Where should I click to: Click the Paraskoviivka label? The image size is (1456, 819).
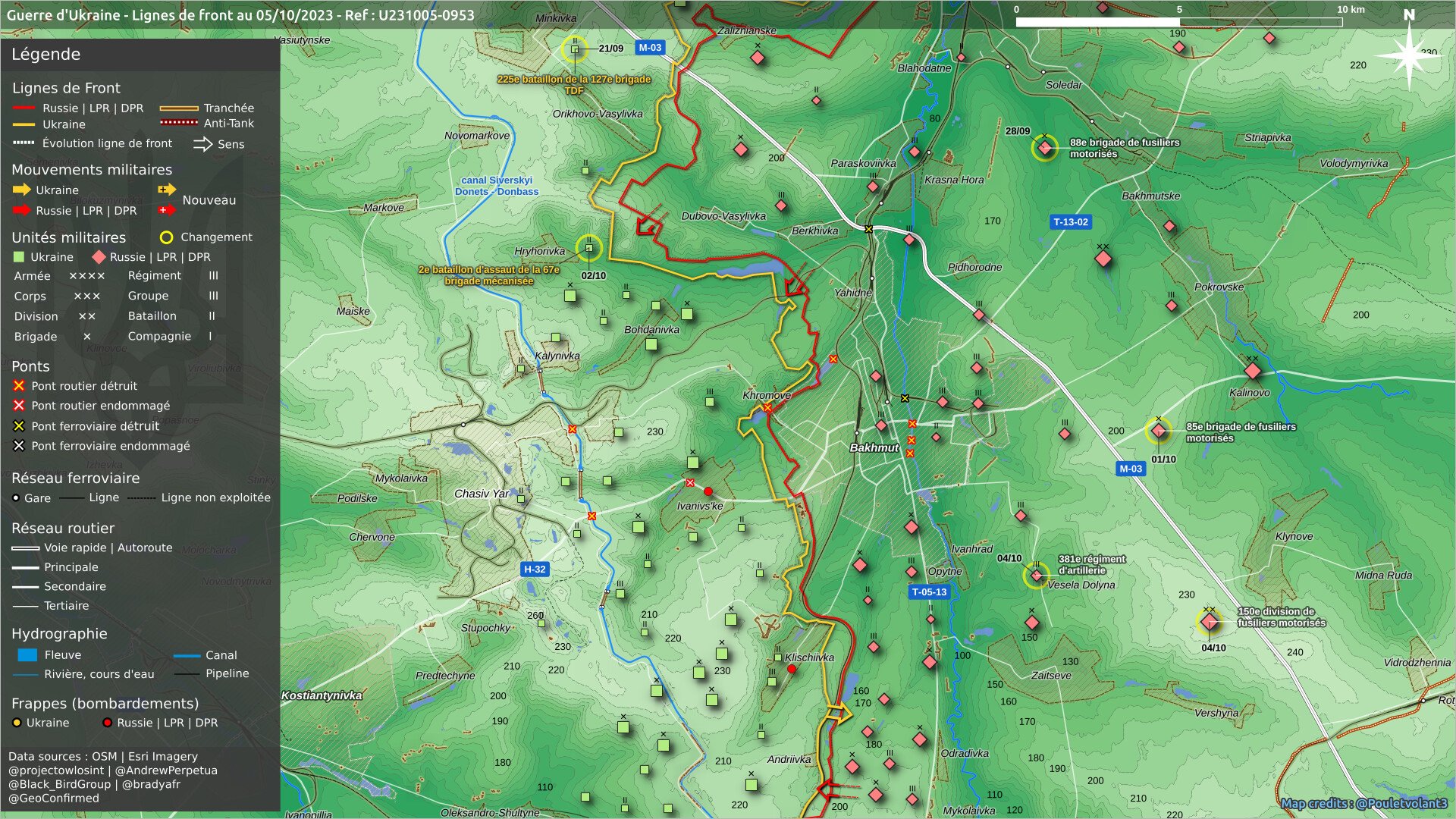click(x=863, y=163)
